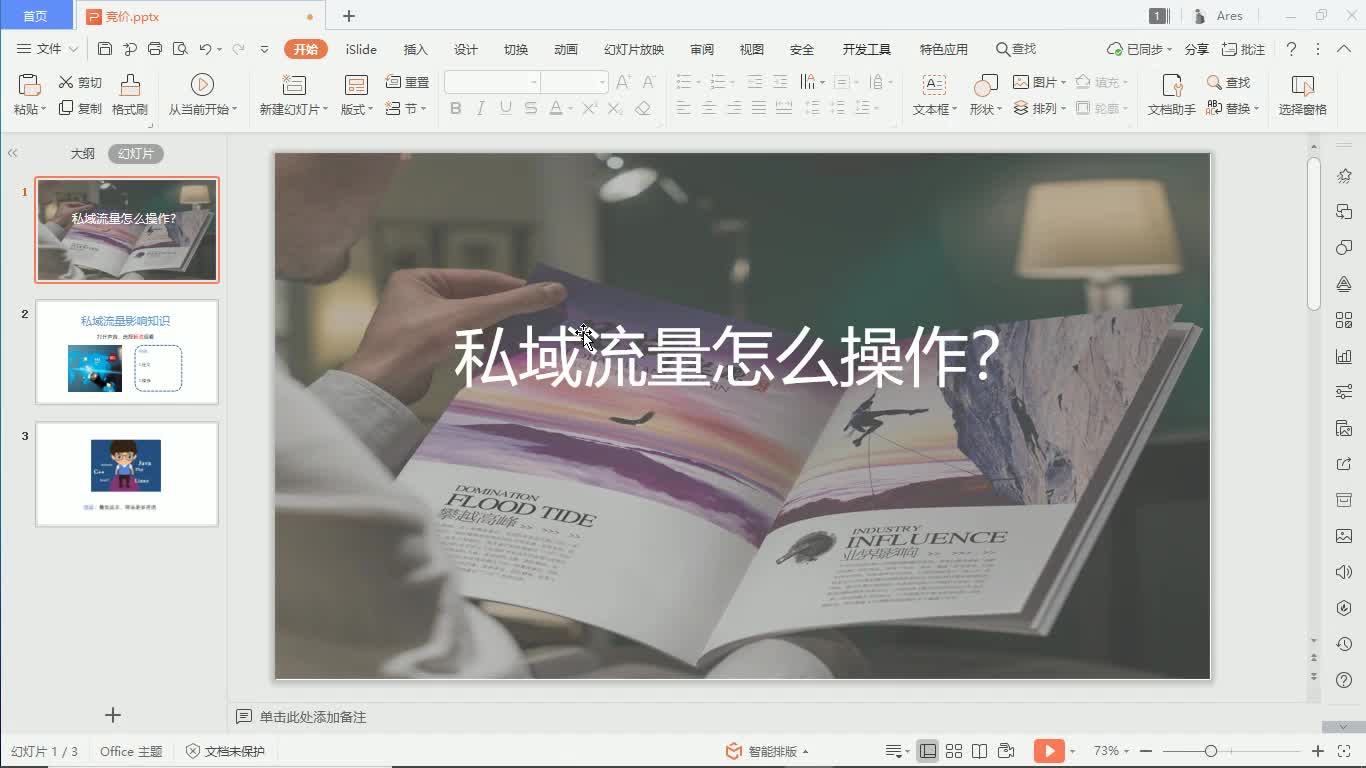Image resolution: width=1366 pixels, height=768 pixels.
Task: Toggle Strikethrough formatting
Action: (531, 108)
